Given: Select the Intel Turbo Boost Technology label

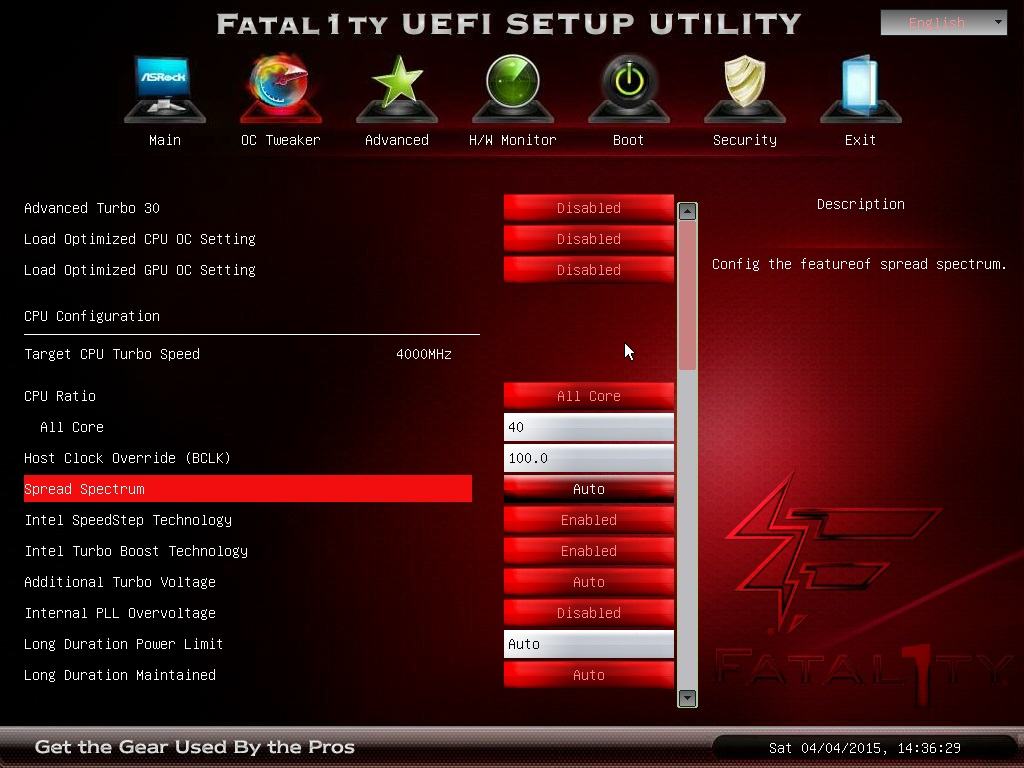Looking at the screenshot, I should click(x=136, y=551).
